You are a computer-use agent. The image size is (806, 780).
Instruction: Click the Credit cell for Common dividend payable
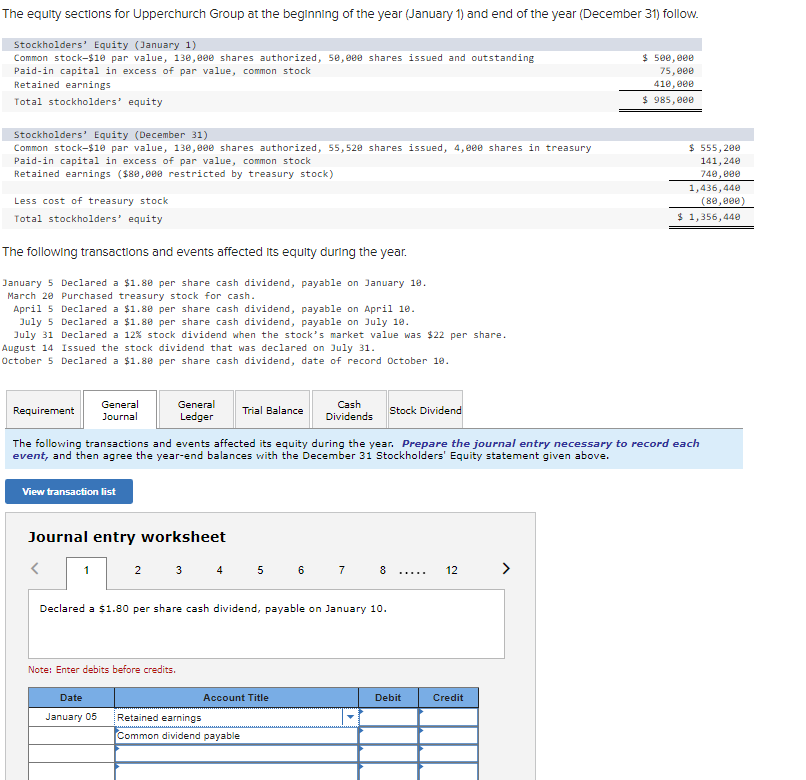coord(448,735)
